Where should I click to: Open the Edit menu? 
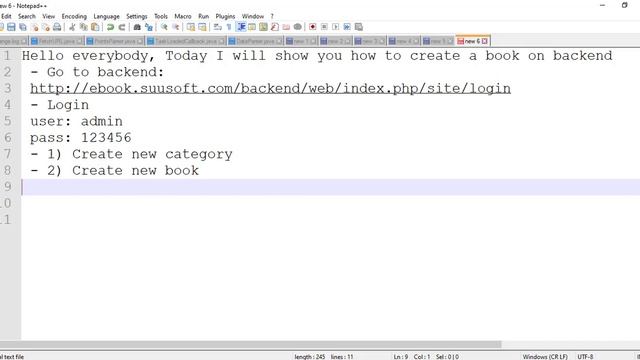(6, 16)
